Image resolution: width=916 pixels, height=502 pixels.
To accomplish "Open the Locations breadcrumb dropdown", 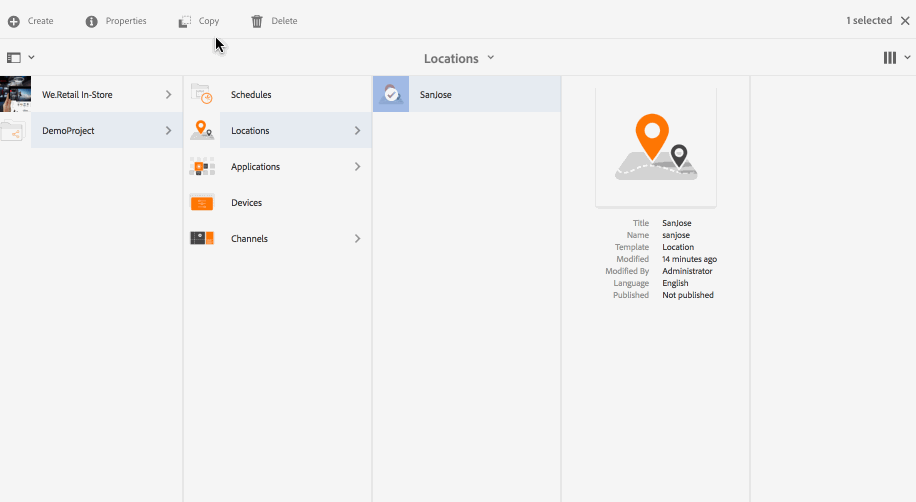I will pyautogui.click(x=459, y=58).
